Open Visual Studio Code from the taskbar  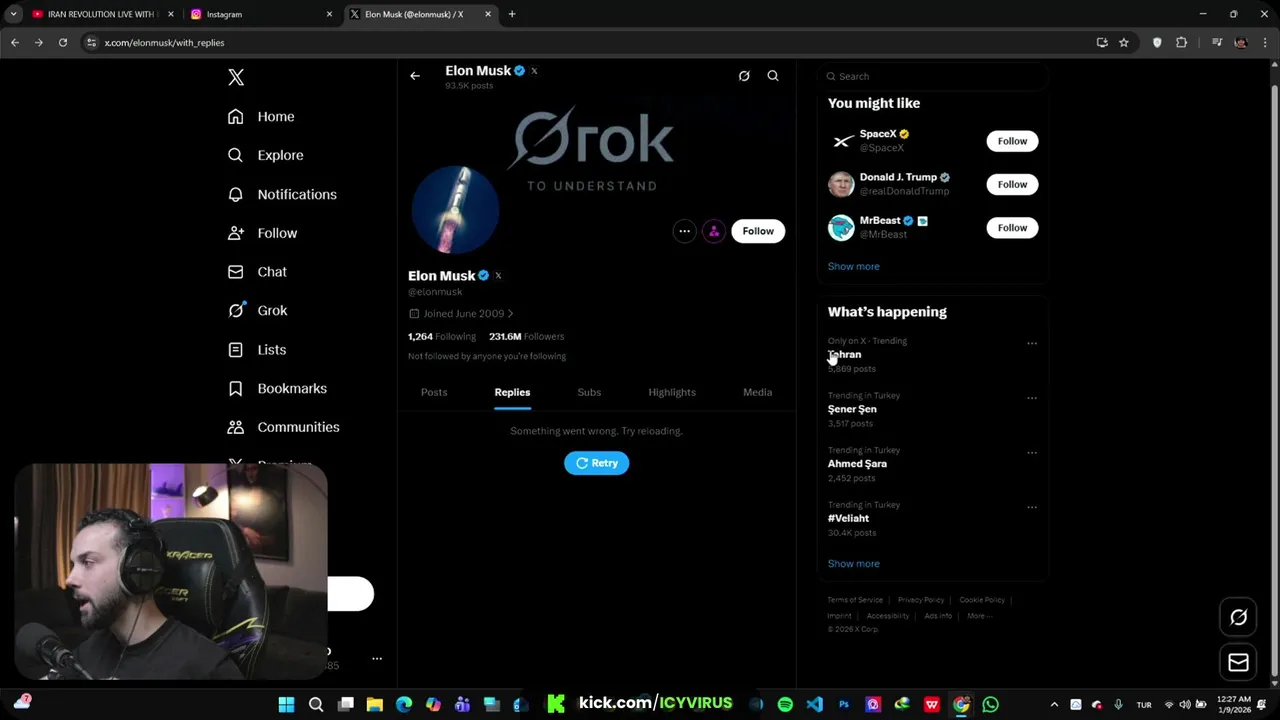(815, 705)
